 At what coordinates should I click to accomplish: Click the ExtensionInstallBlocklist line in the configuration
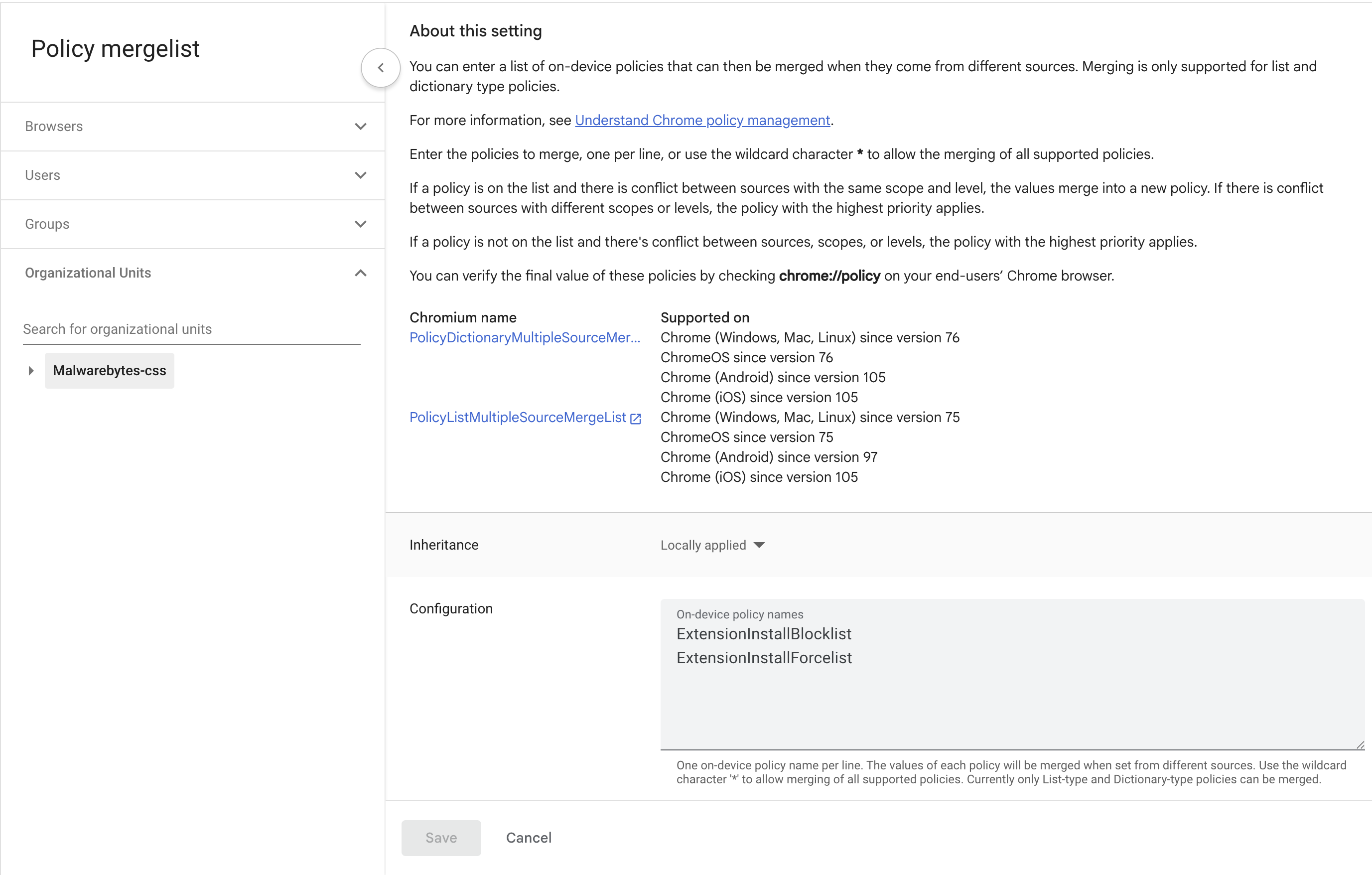(764, 634)
